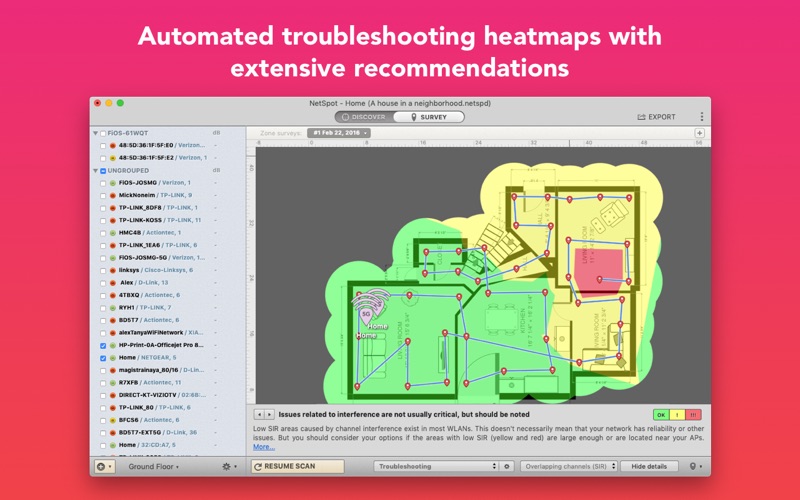Image resolution: width=800 pixels, height=500 pixels.
Task: Open the location pin dropdown at bottom right
Action: point(695,466)
